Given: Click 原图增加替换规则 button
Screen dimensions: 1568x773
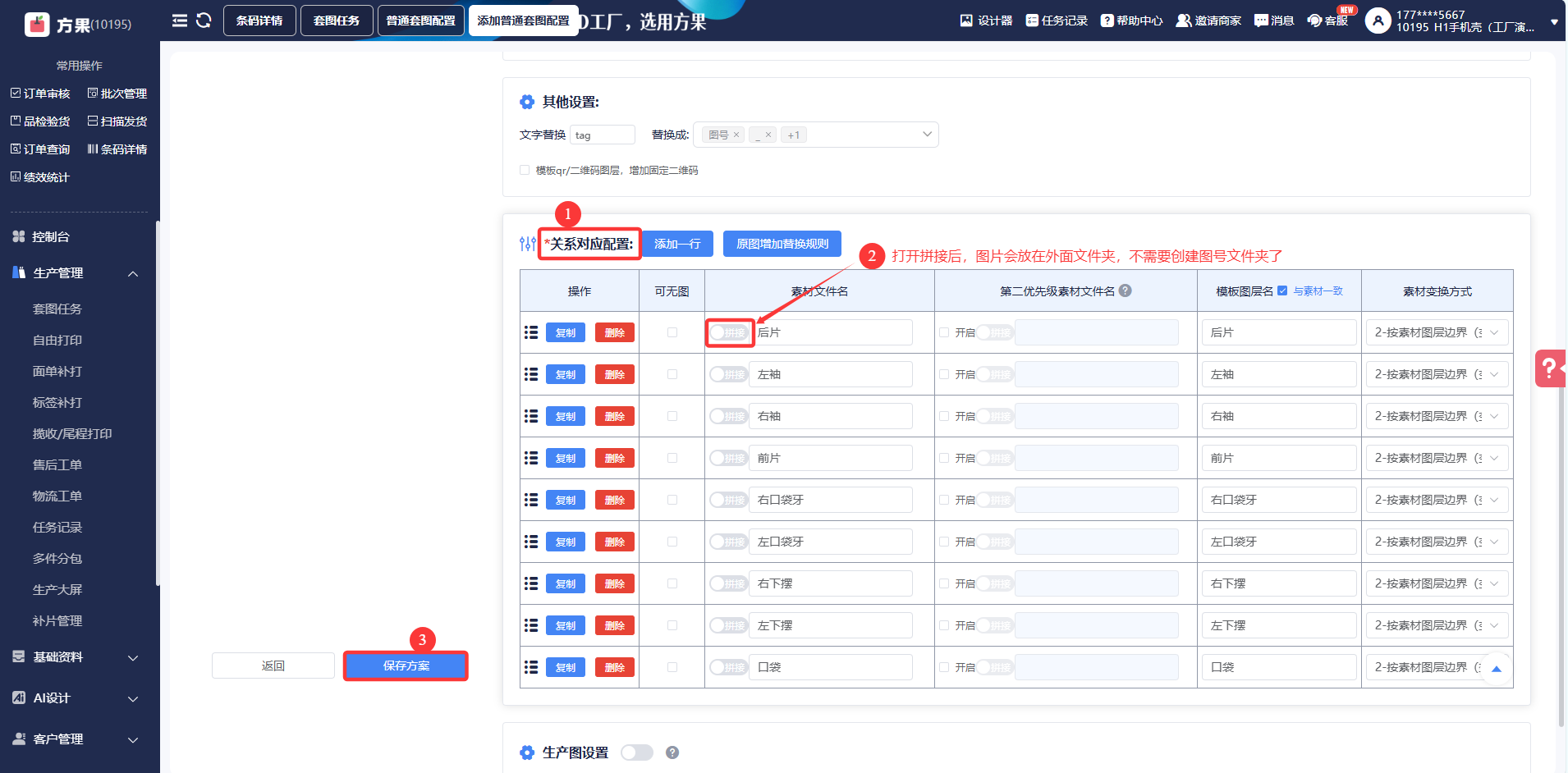Looking at the screenshot, I should (782, 244).
